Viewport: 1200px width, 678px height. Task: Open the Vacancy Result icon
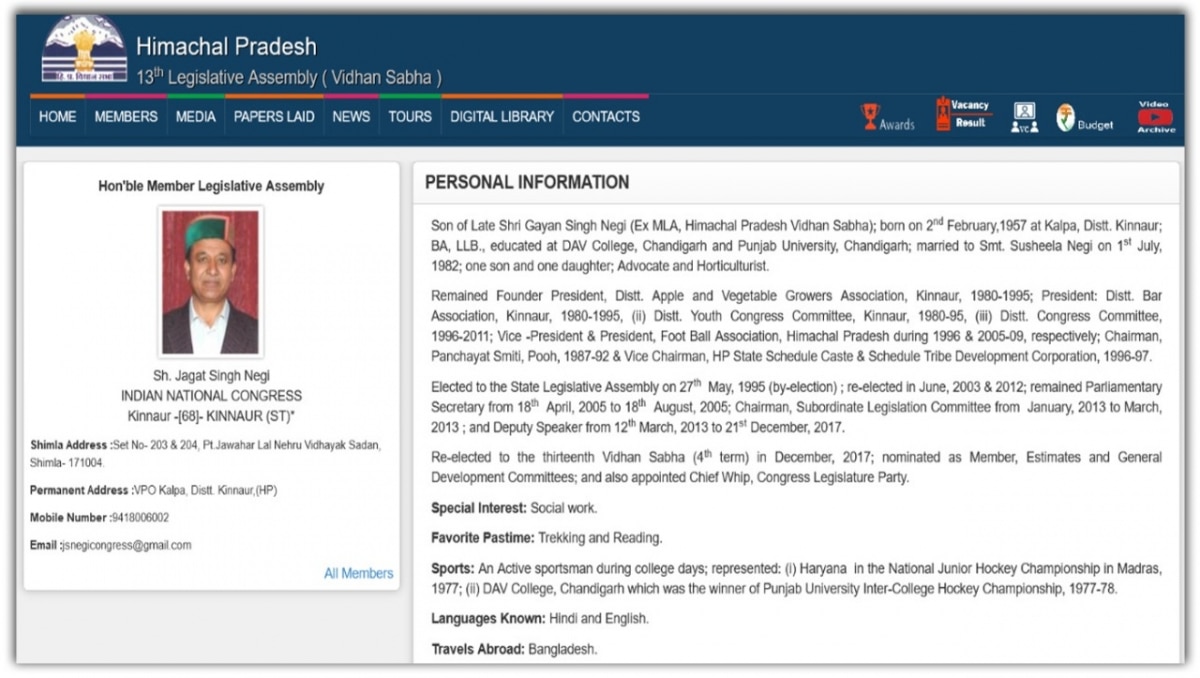point(943,114)
